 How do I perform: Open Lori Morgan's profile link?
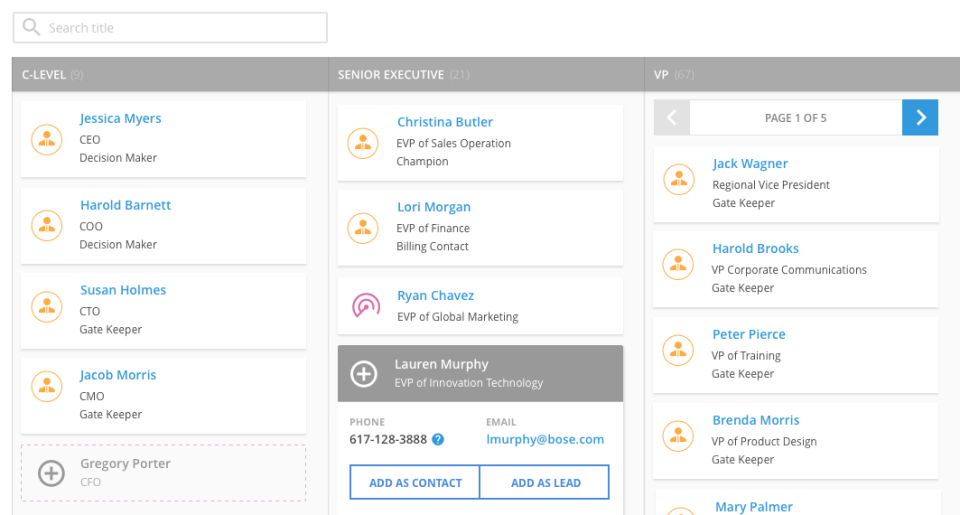pyautogui.click(x=434, y=207)
